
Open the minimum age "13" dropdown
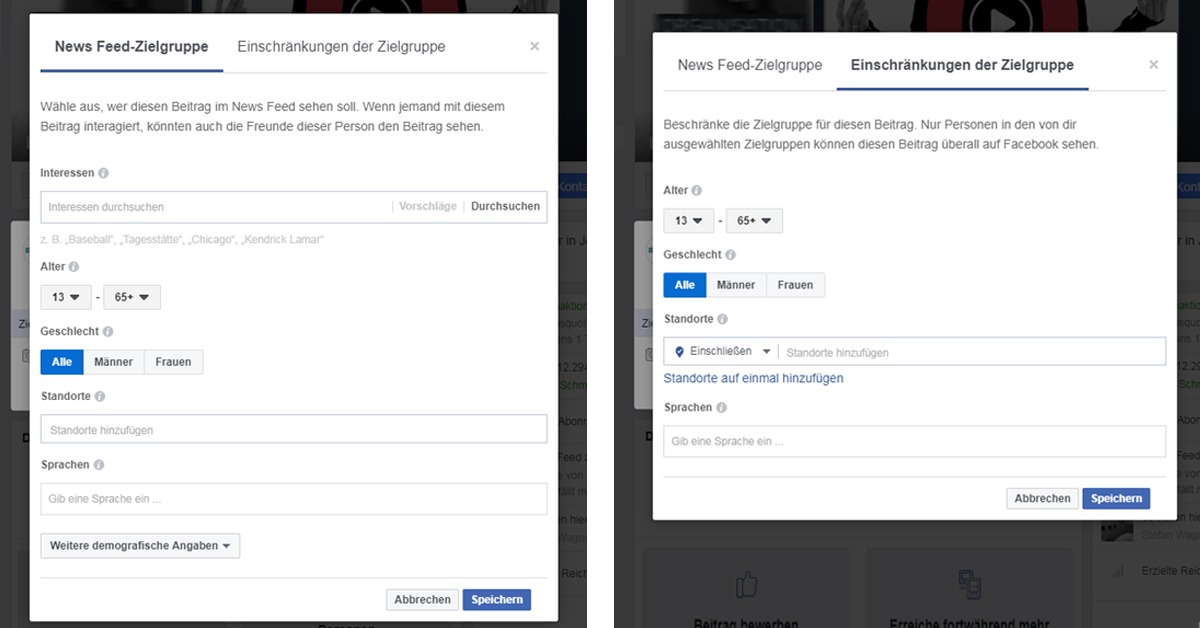[65, 296]
